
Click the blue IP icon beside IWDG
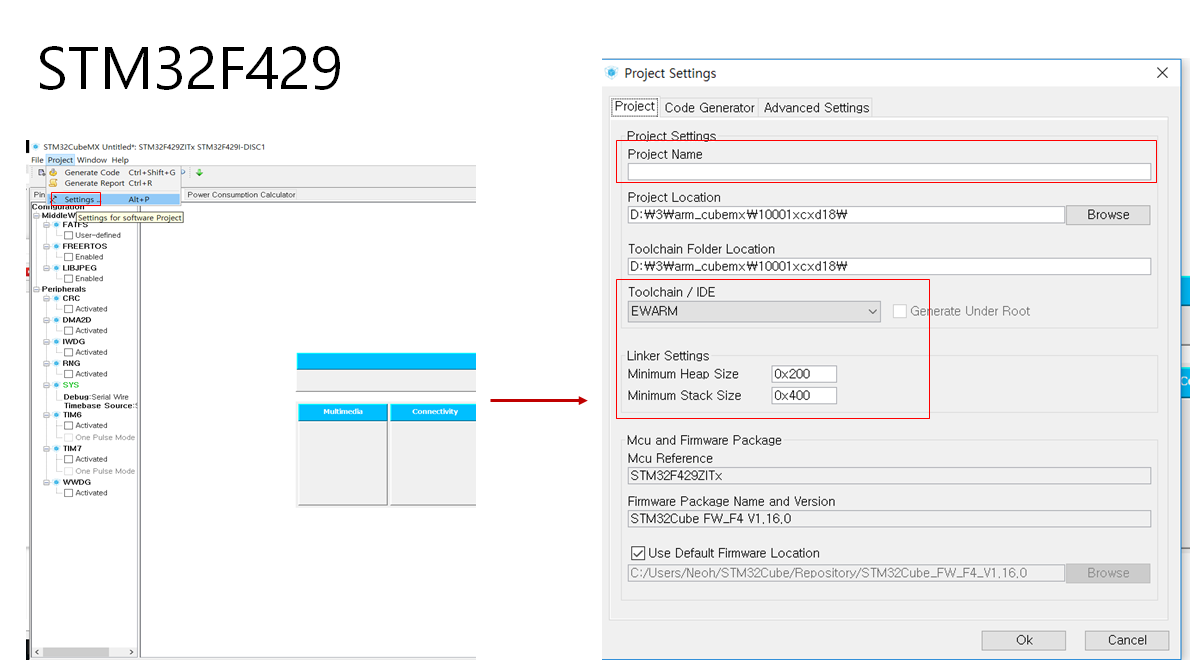[x=56, y=341]
